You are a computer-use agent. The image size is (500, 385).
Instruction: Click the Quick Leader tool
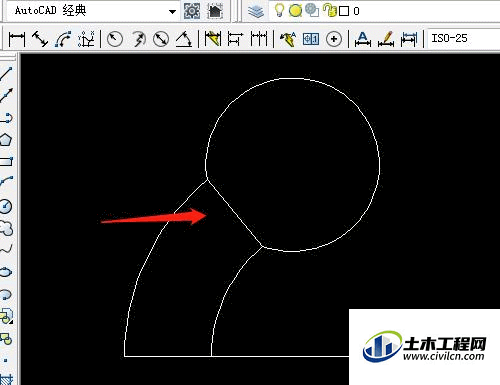point(288,39)
